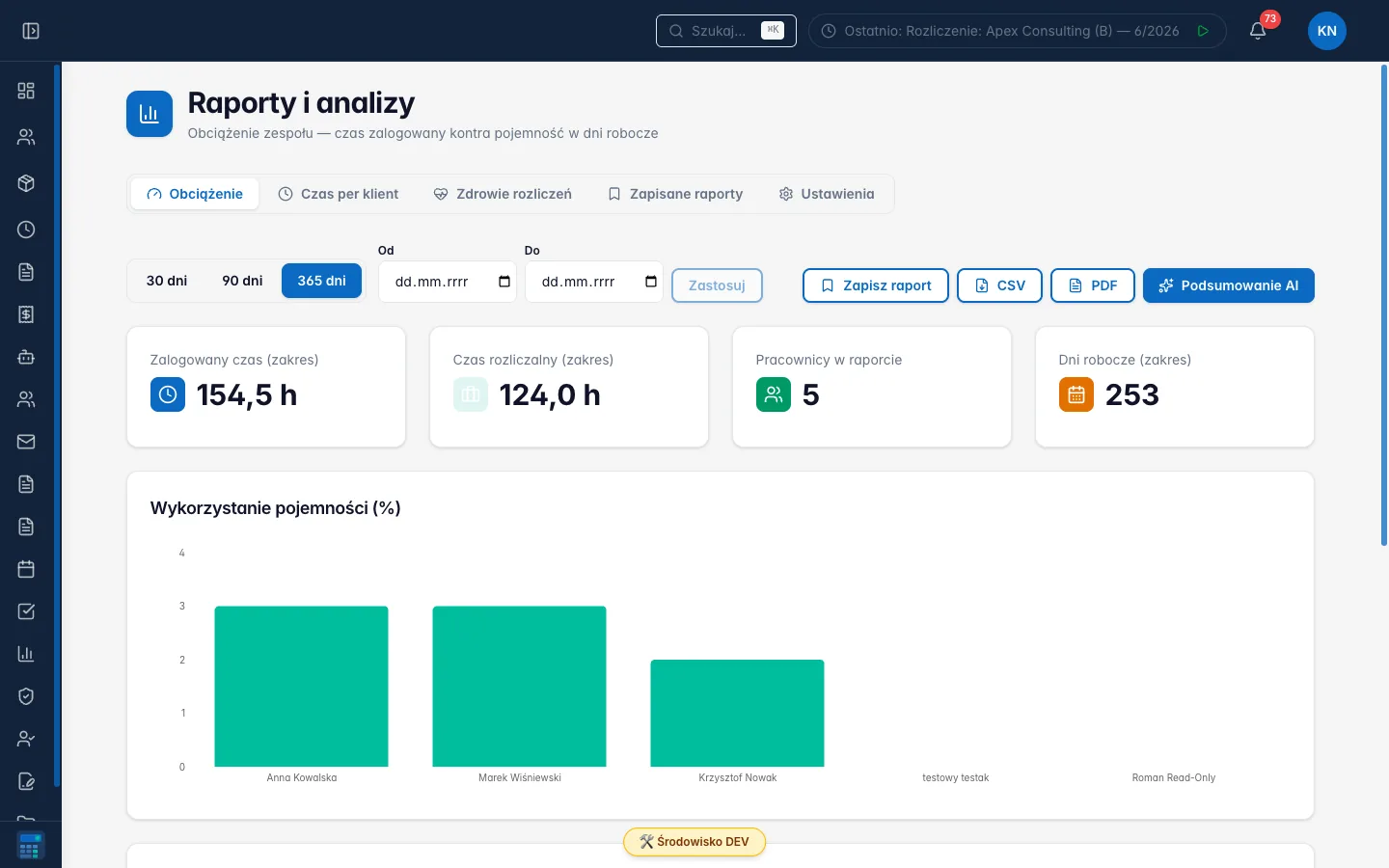1389x868 pixels.
Task: Open the file edit pen sidebar icon
Action: (26, 781)
